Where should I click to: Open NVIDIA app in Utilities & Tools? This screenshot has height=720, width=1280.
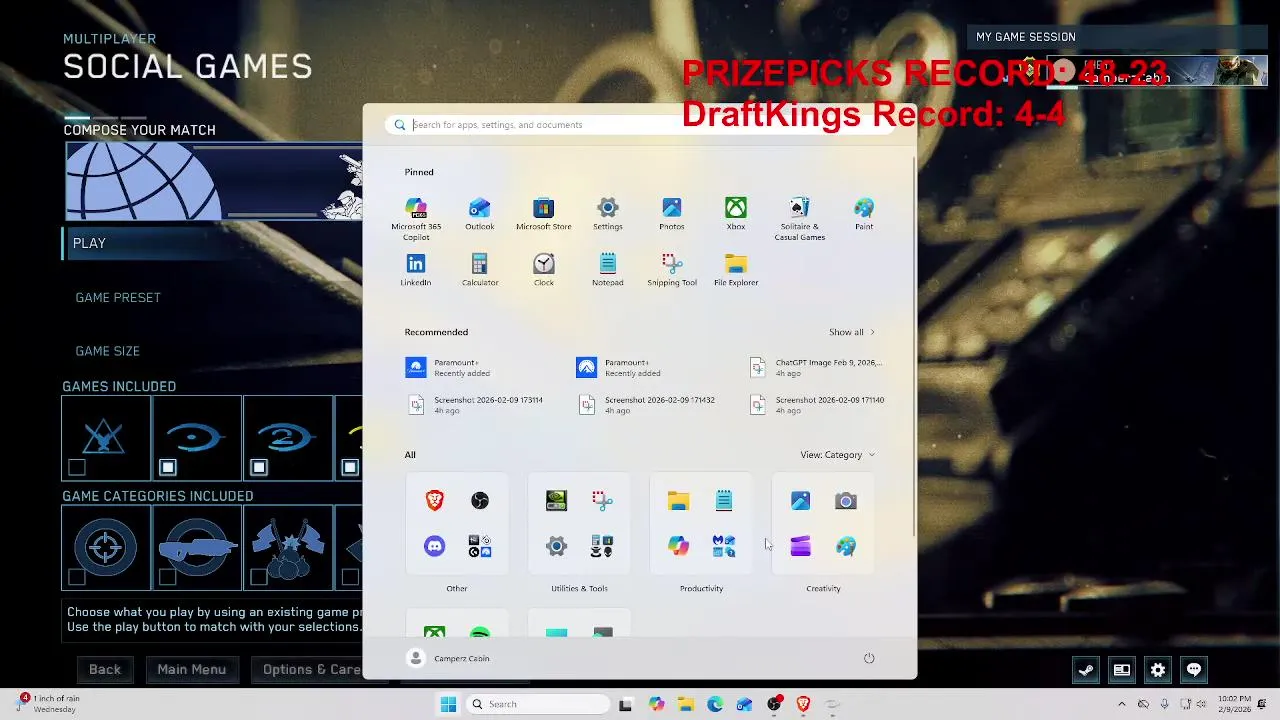(556, 501)
